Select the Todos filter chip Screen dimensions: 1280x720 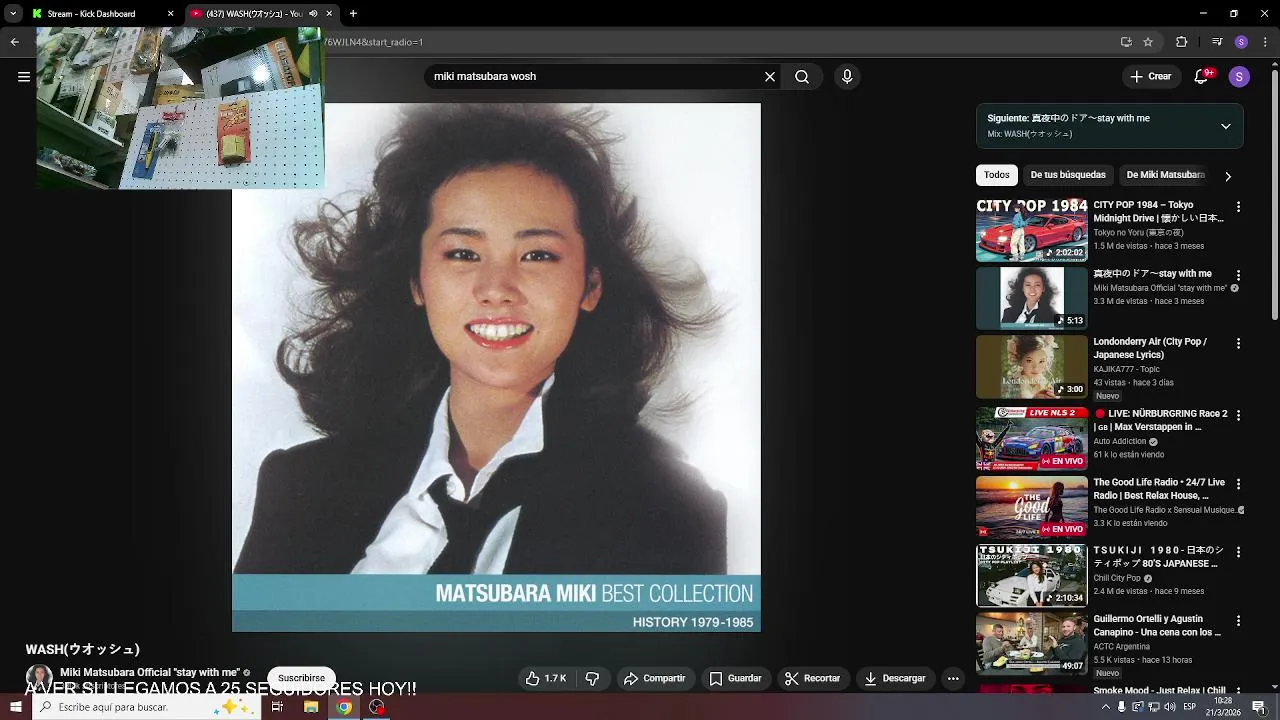997,175
